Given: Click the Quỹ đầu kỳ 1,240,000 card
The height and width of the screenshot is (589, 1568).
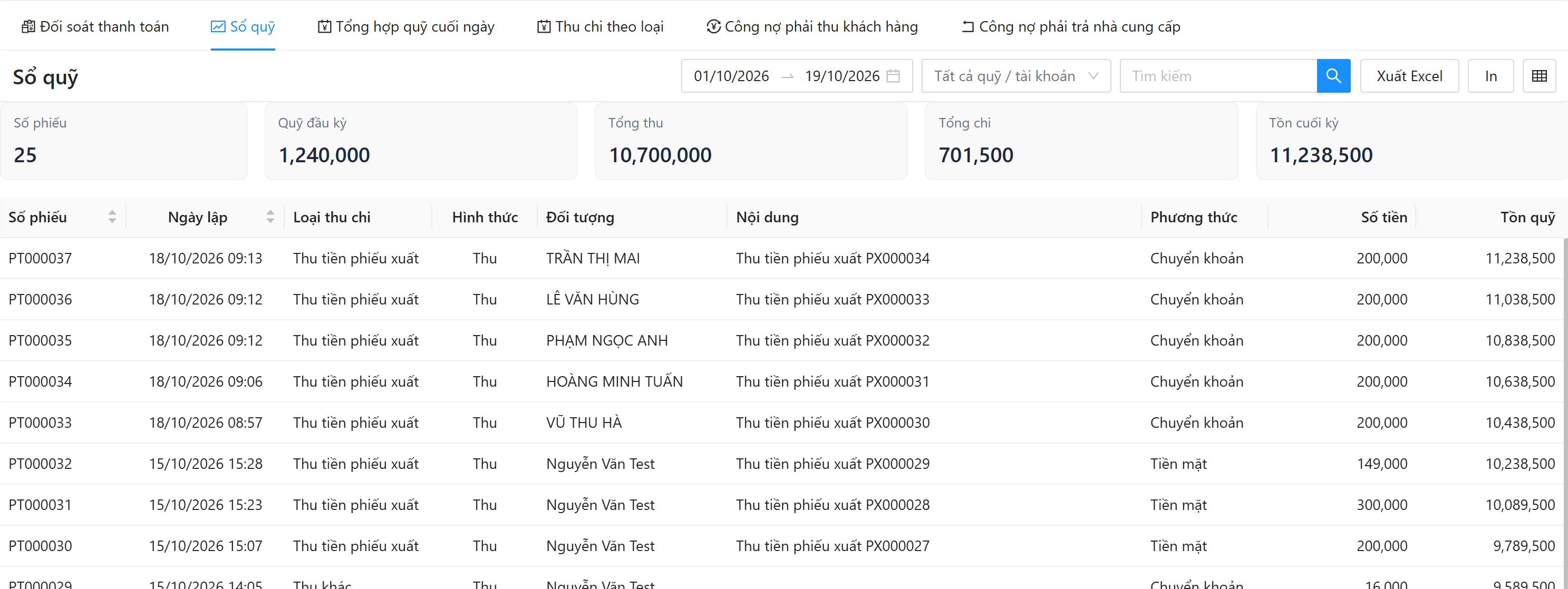Looking at the screenshot, I should pyautogui.click(x=421, y=141).
